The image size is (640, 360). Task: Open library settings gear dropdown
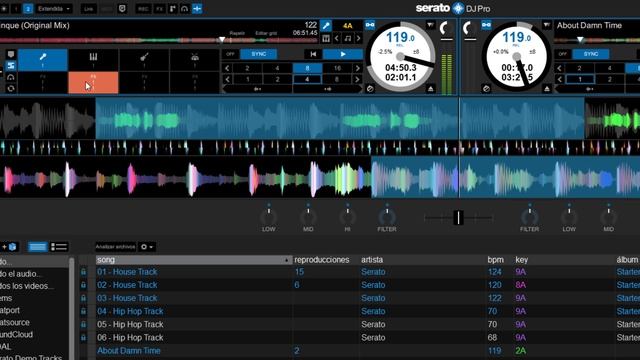tap(147, 247)
